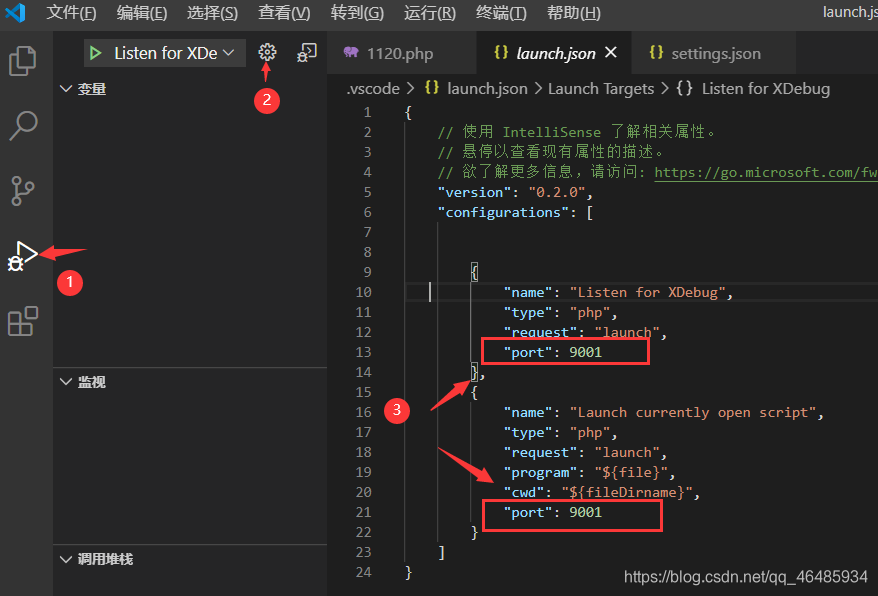Click the "Listen for XDebug" name value
Screen dimensions: 878x596
[647, 292]
